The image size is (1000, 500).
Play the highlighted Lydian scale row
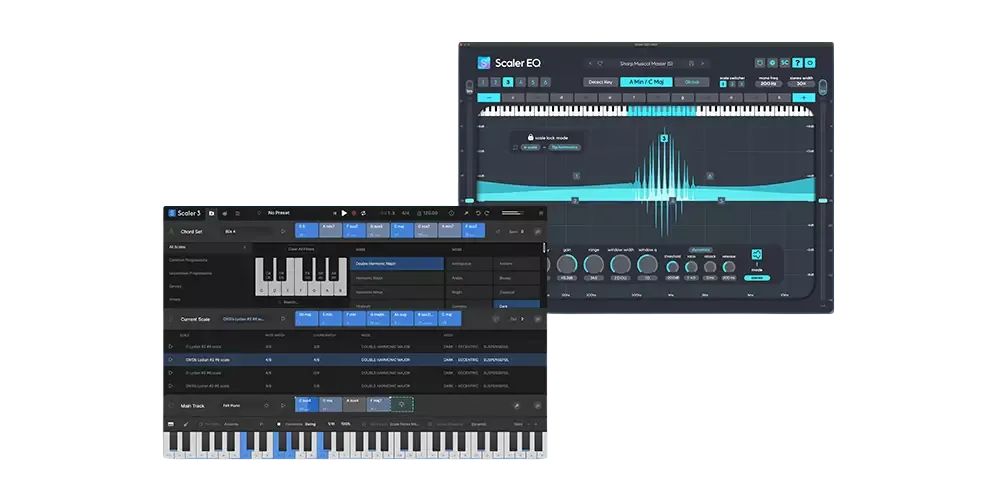[x=170, y=360]
